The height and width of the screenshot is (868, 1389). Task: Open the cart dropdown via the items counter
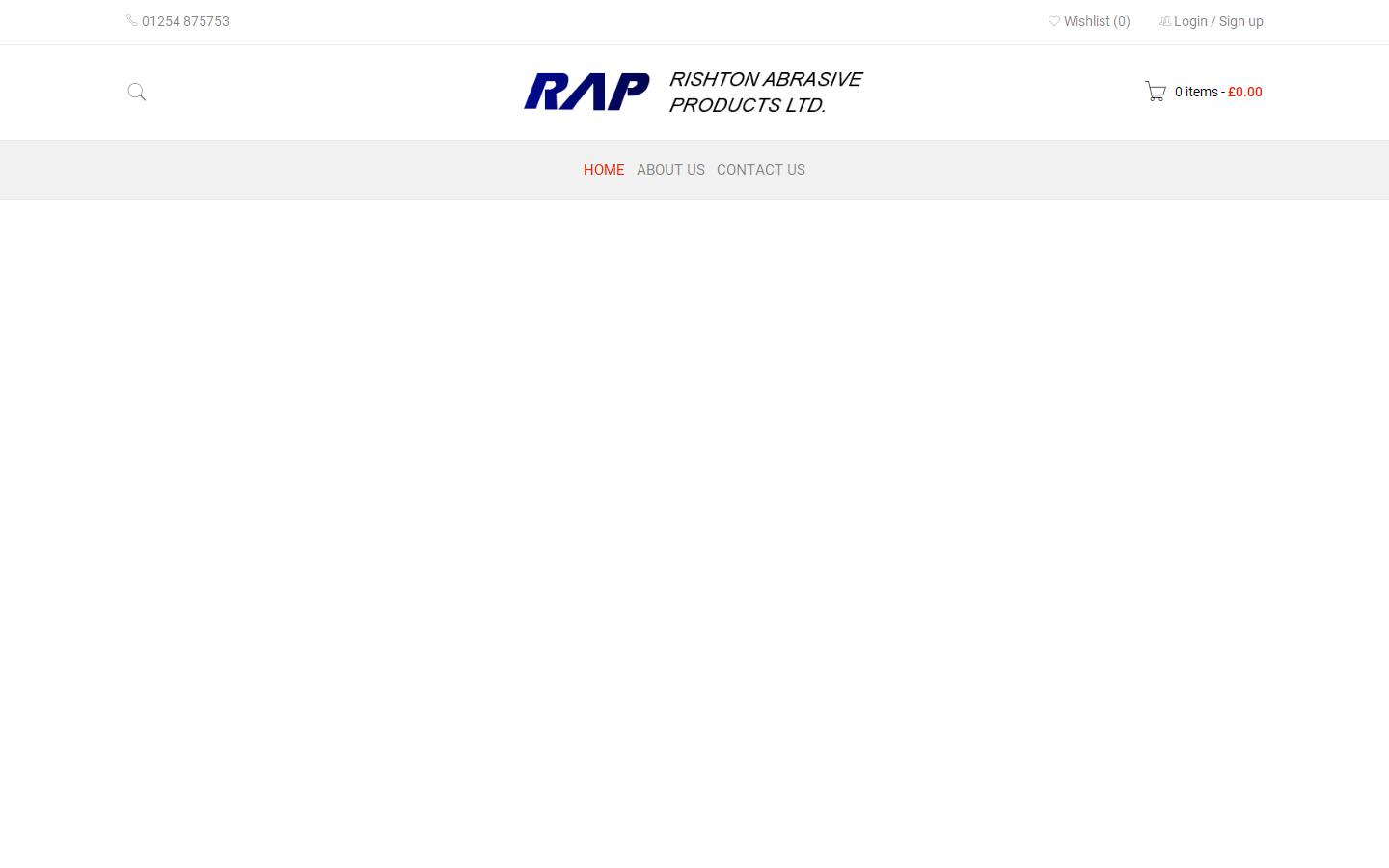[1197, 92]
